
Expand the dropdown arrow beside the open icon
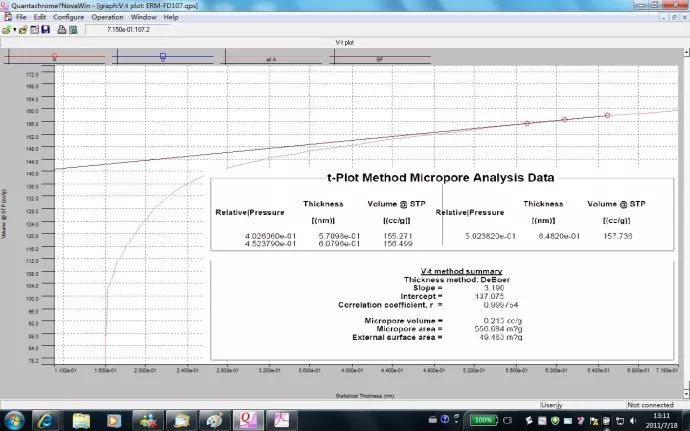[x=15, y=30]
